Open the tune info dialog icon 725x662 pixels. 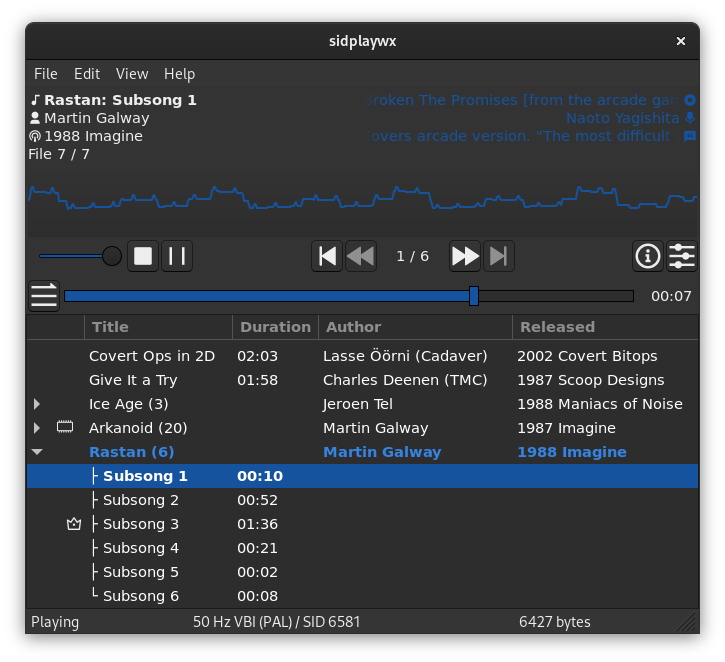point(648,256)
